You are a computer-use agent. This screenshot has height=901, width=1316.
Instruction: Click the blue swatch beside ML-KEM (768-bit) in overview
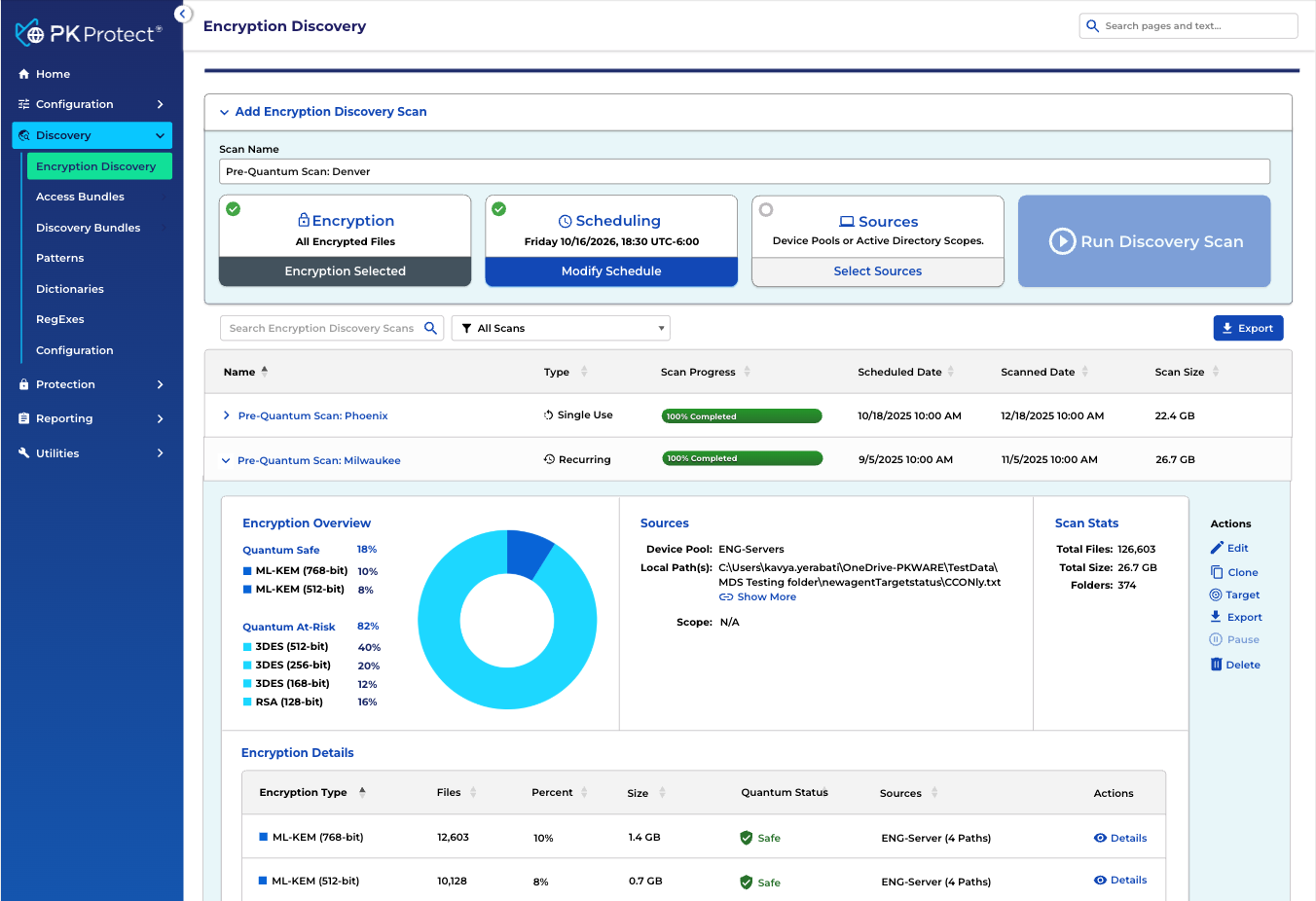(x=247, y=571)
